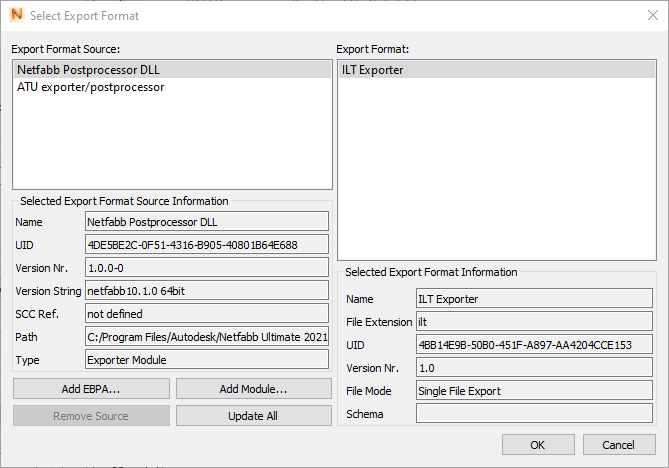669x468 pixels.
Task: Focus the Version String field
Action: pyautogui.click(x=207, y=290)
